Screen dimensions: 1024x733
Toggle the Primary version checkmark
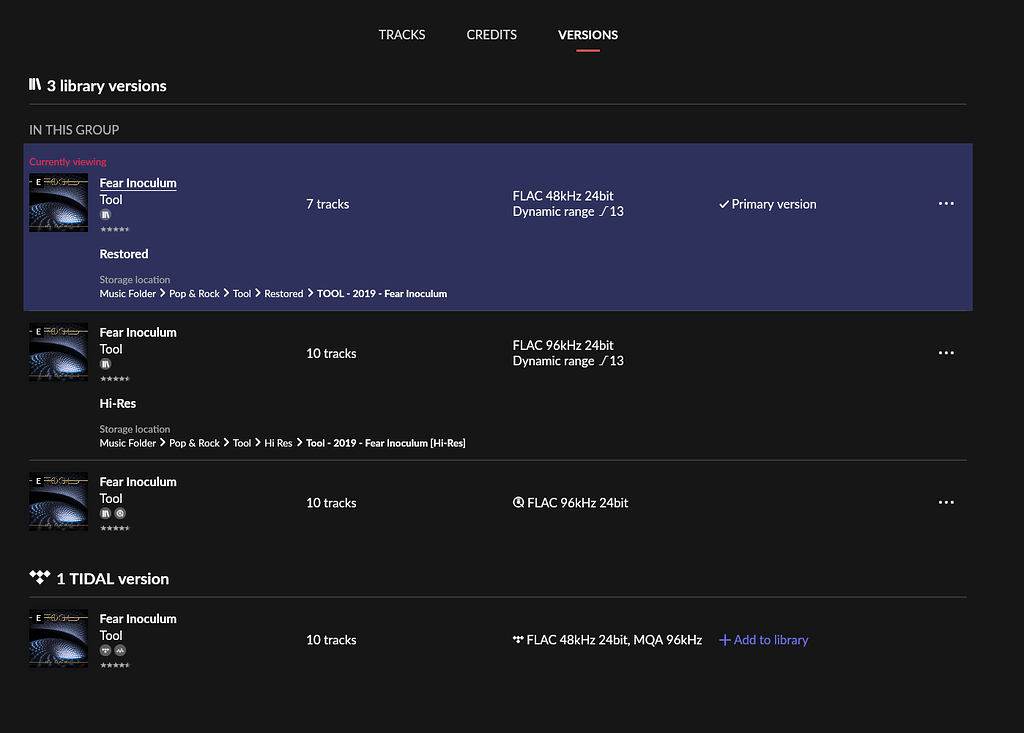[x=724, y=203]
